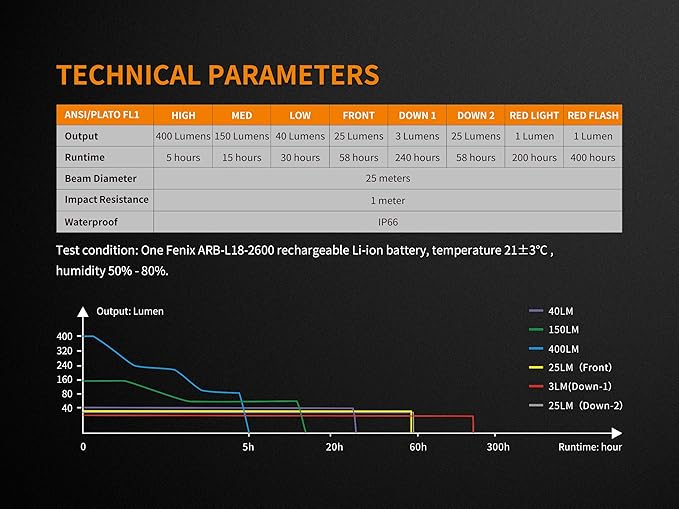Click the TECHNICAL PARAMETERS heading

217,75
